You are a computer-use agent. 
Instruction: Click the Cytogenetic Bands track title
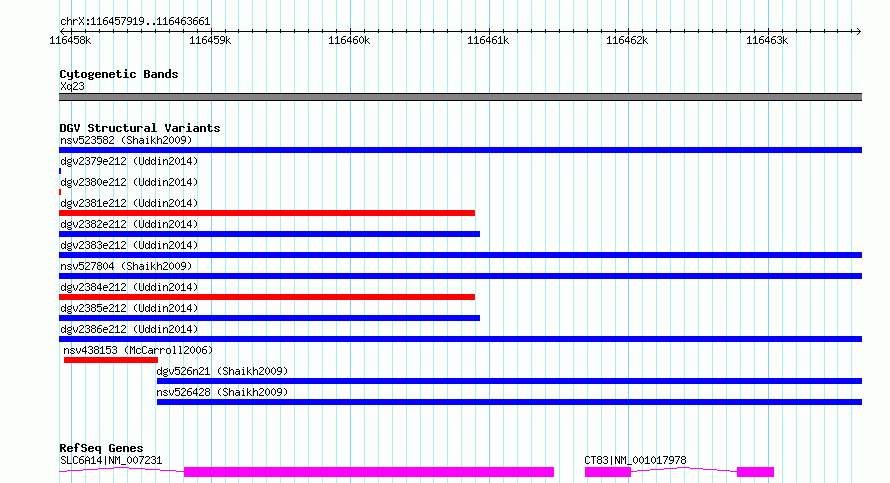(119, 74)
